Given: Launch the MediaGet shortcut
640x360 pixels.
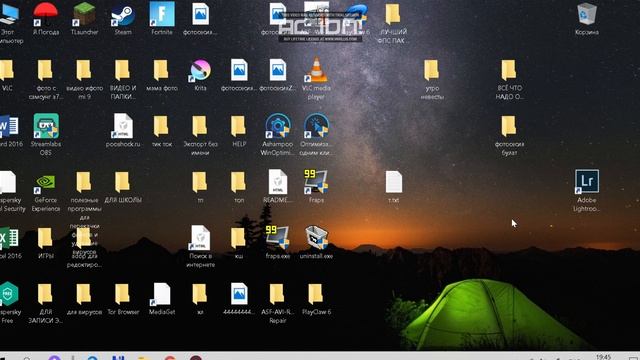Looking at the screenshot, I should (162, 294).
